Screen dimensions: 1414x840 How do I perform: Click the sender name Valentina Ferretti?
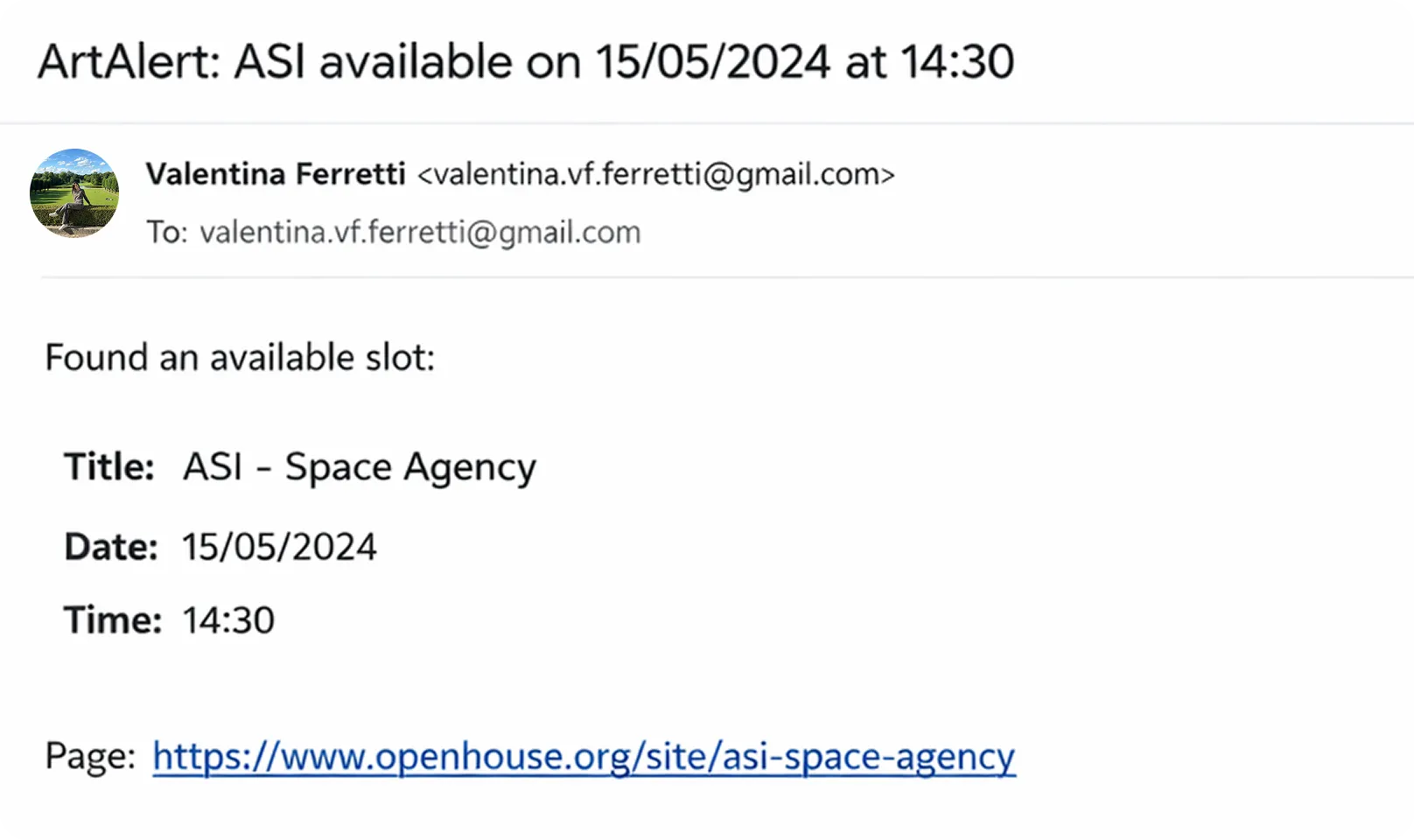tap(276, 174)
